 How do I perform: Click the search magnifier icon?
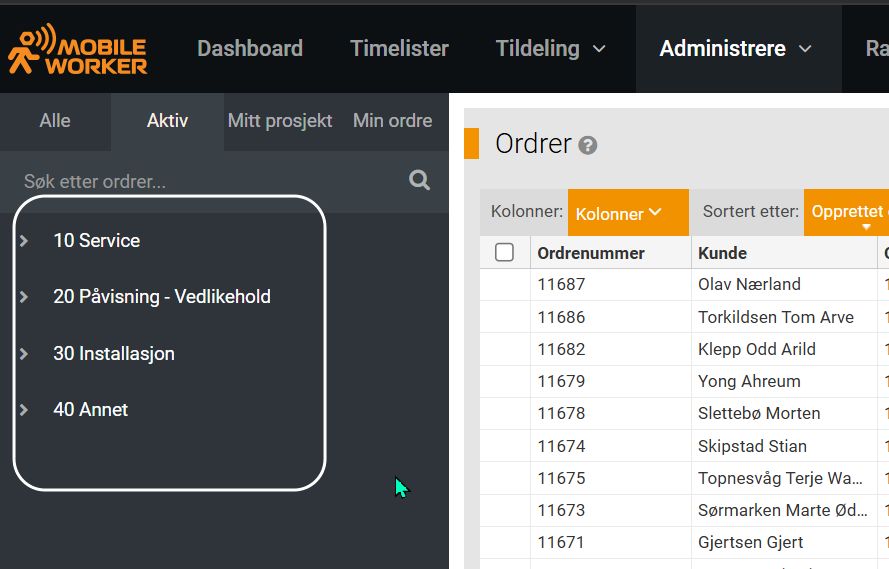tap(420, 180)
